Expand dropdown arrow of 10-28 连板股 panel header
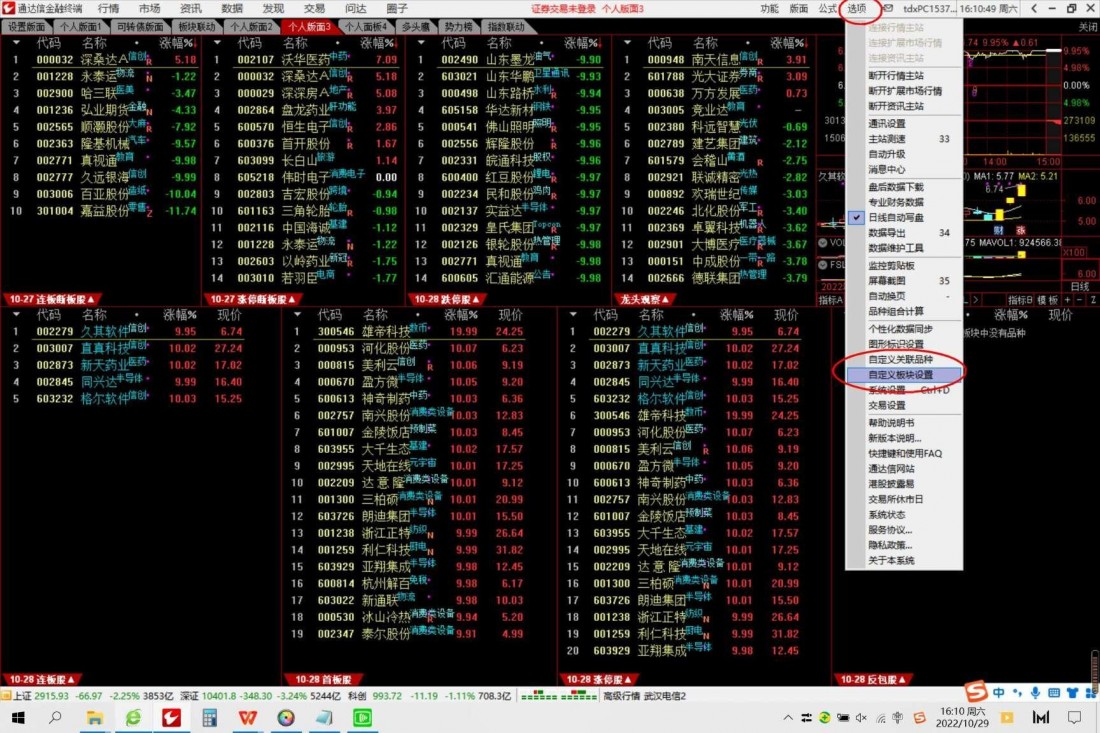This screenshot has width=1100, height=733. 16,315
